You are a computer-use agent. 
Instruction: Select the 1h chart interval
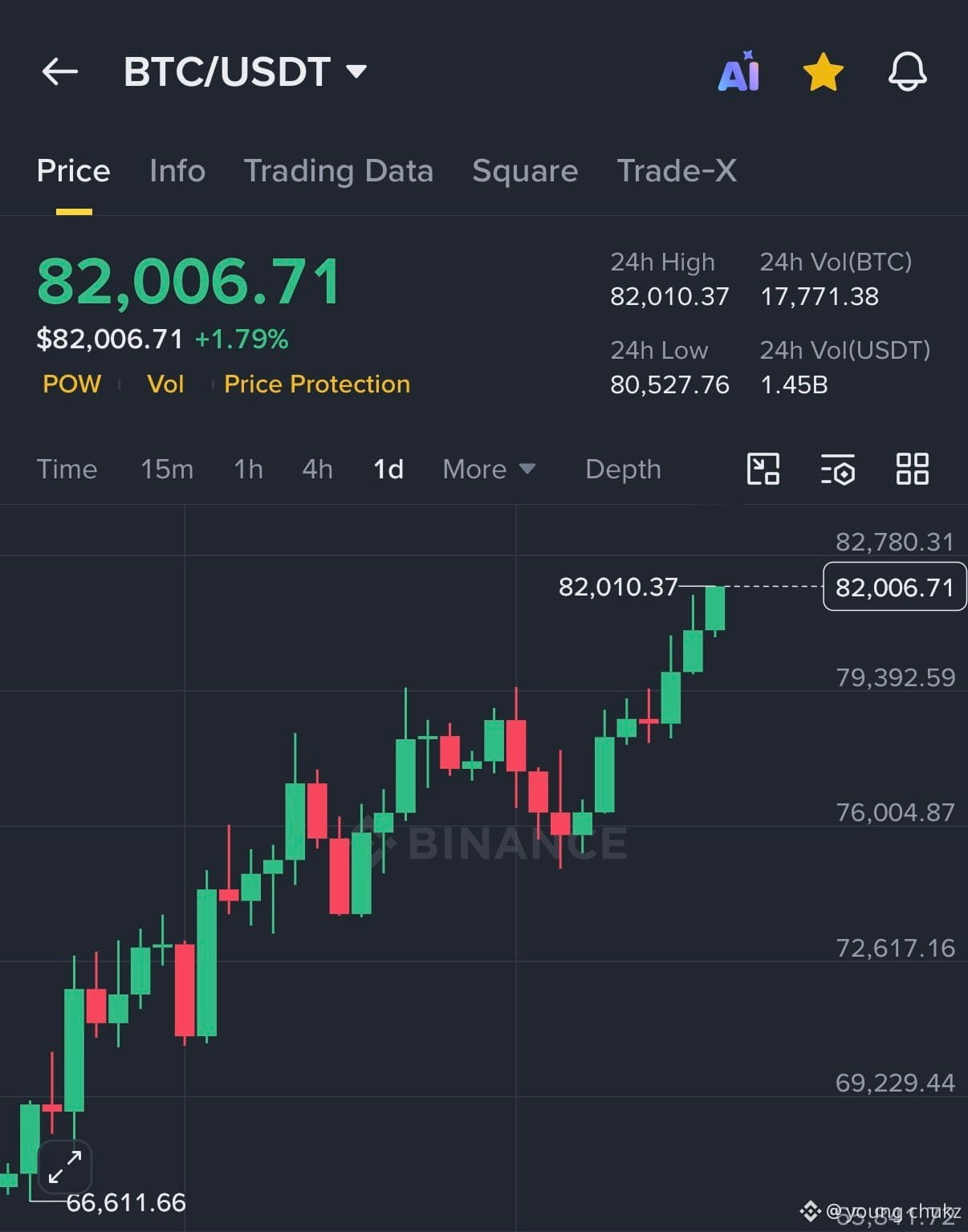(248, 469)
